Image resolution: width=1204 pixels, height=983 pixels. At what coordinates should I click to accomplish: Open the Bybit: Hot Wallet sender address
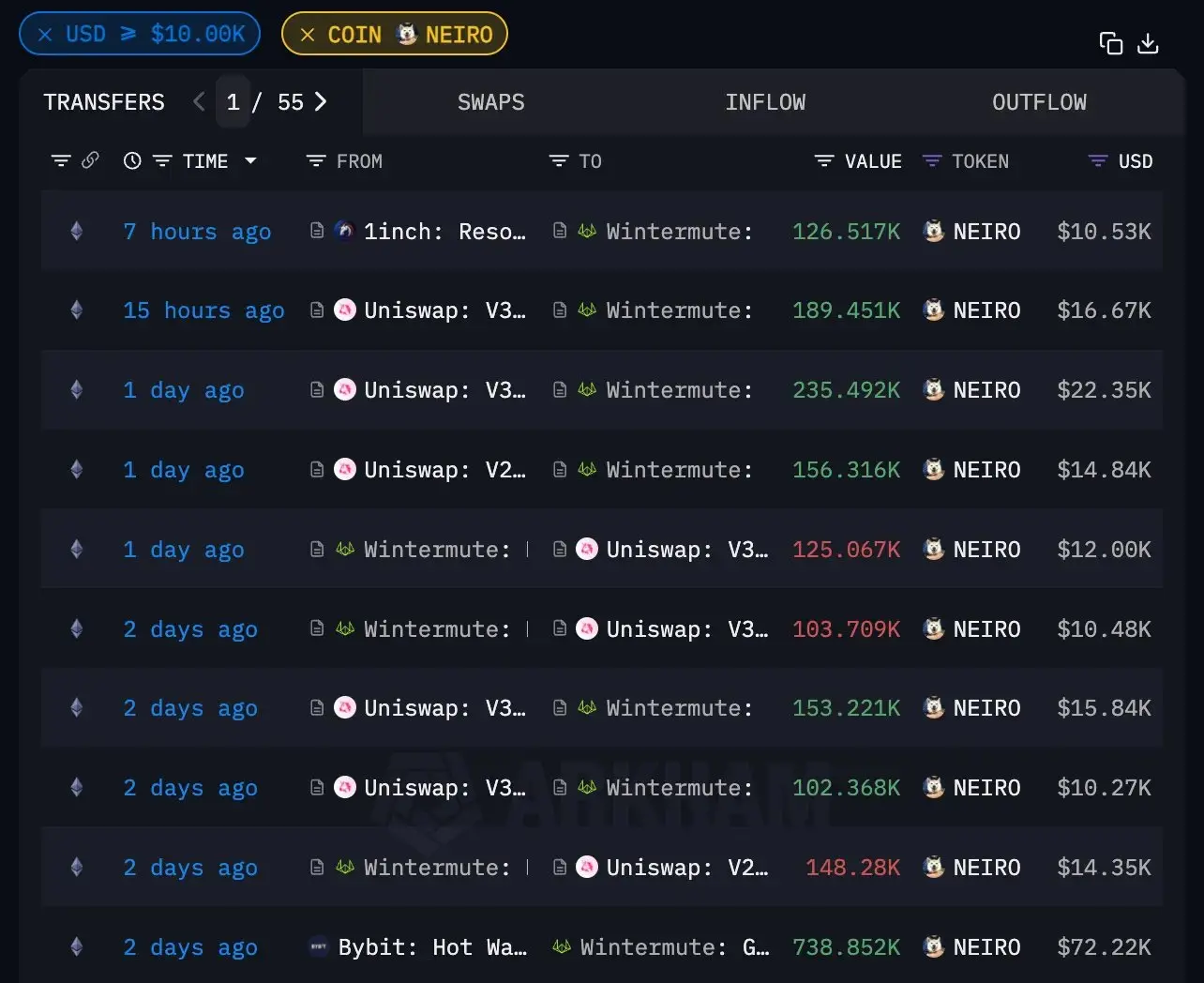point(431,947)
